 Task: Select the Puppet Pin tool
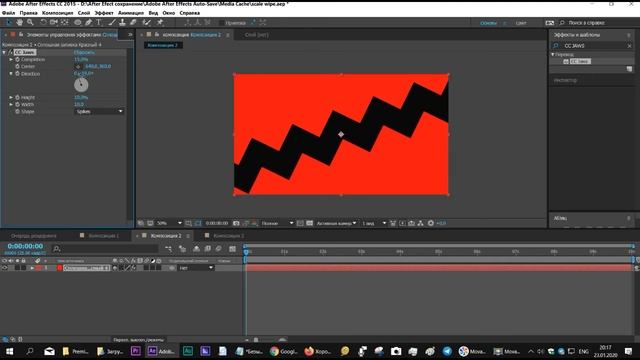click(x=160, y=22)
